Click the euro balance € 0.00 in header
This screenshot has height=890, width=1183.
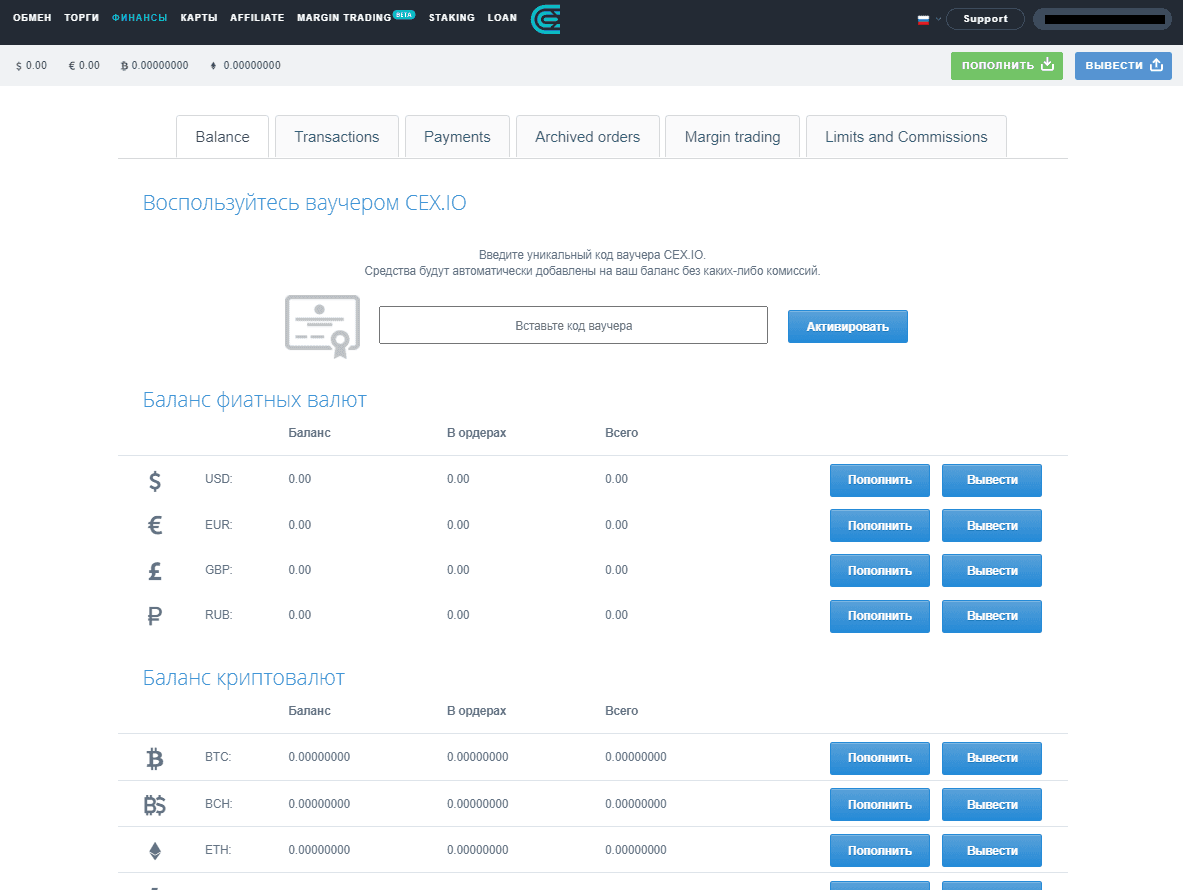tap(84, 66)
